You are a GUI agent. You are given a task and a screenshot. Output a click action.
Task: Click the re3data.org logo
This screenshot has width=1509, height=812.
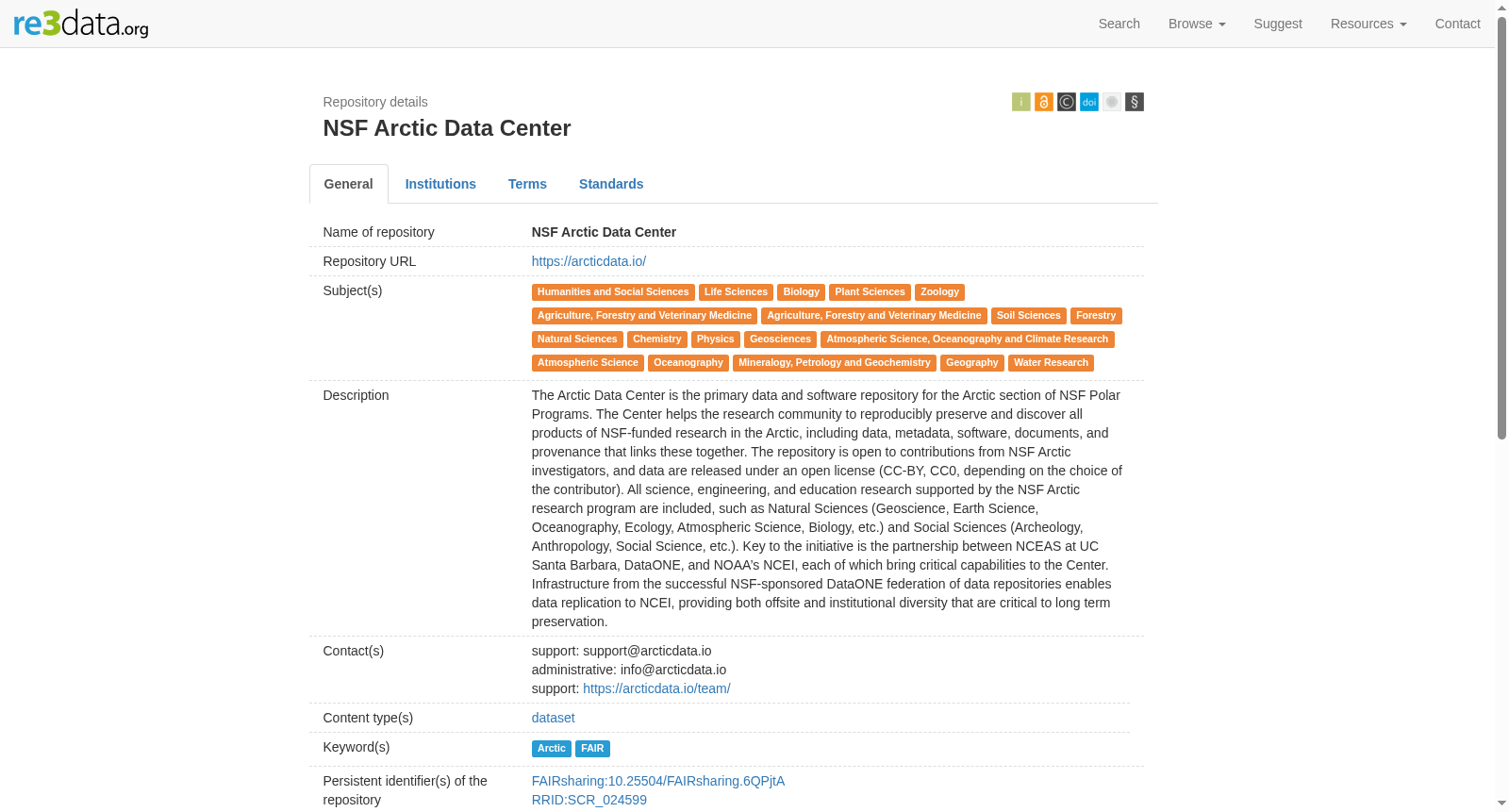coord(81,23)
